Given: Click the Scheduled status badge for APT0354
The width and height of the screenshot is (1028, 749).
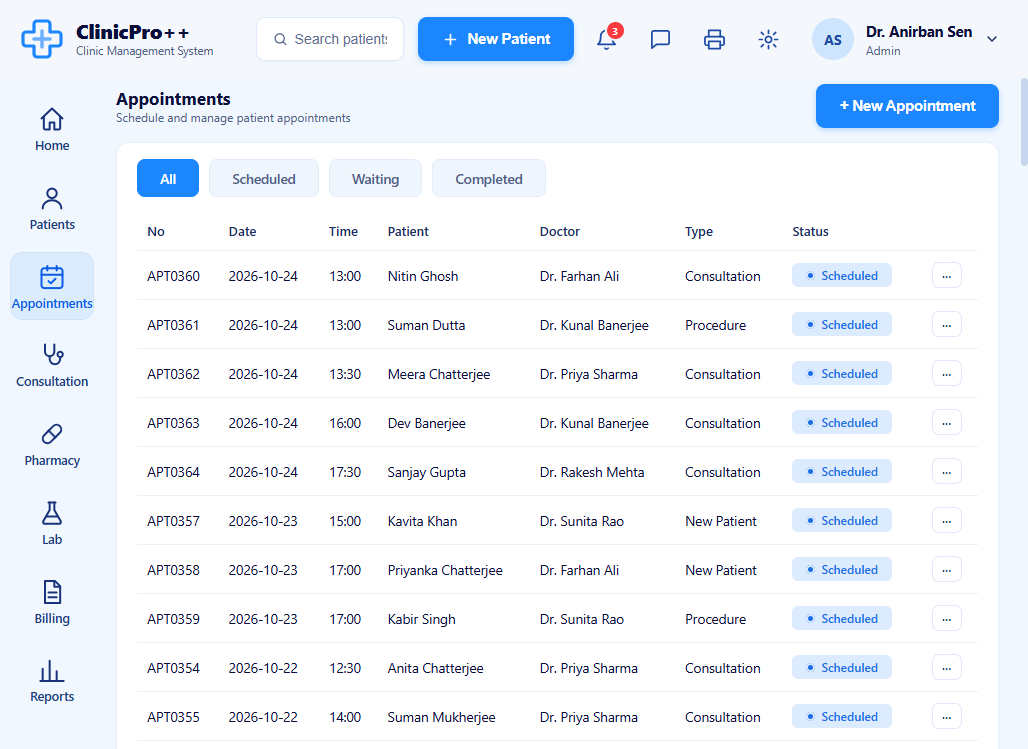Looking at the screenshot, I should pyautogui.click(x=842, y=668).
